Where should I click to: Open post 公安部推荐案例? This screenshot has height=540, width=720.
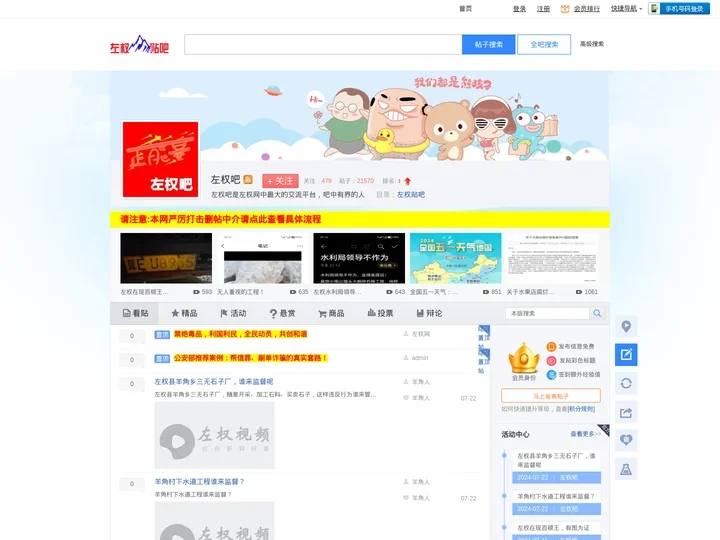250,358
